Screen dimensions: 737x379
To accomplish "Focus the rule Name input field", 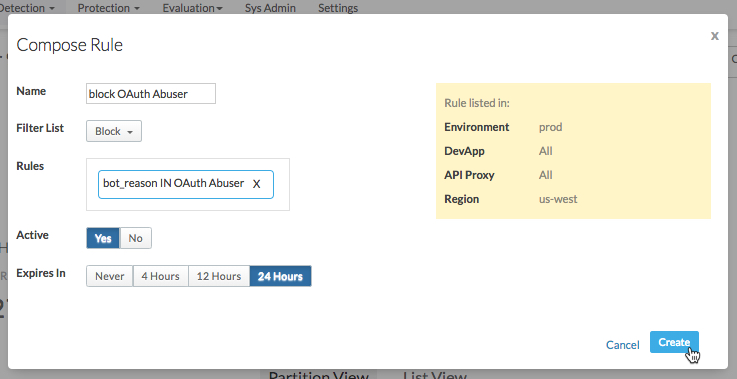I will tap(151, 94).
